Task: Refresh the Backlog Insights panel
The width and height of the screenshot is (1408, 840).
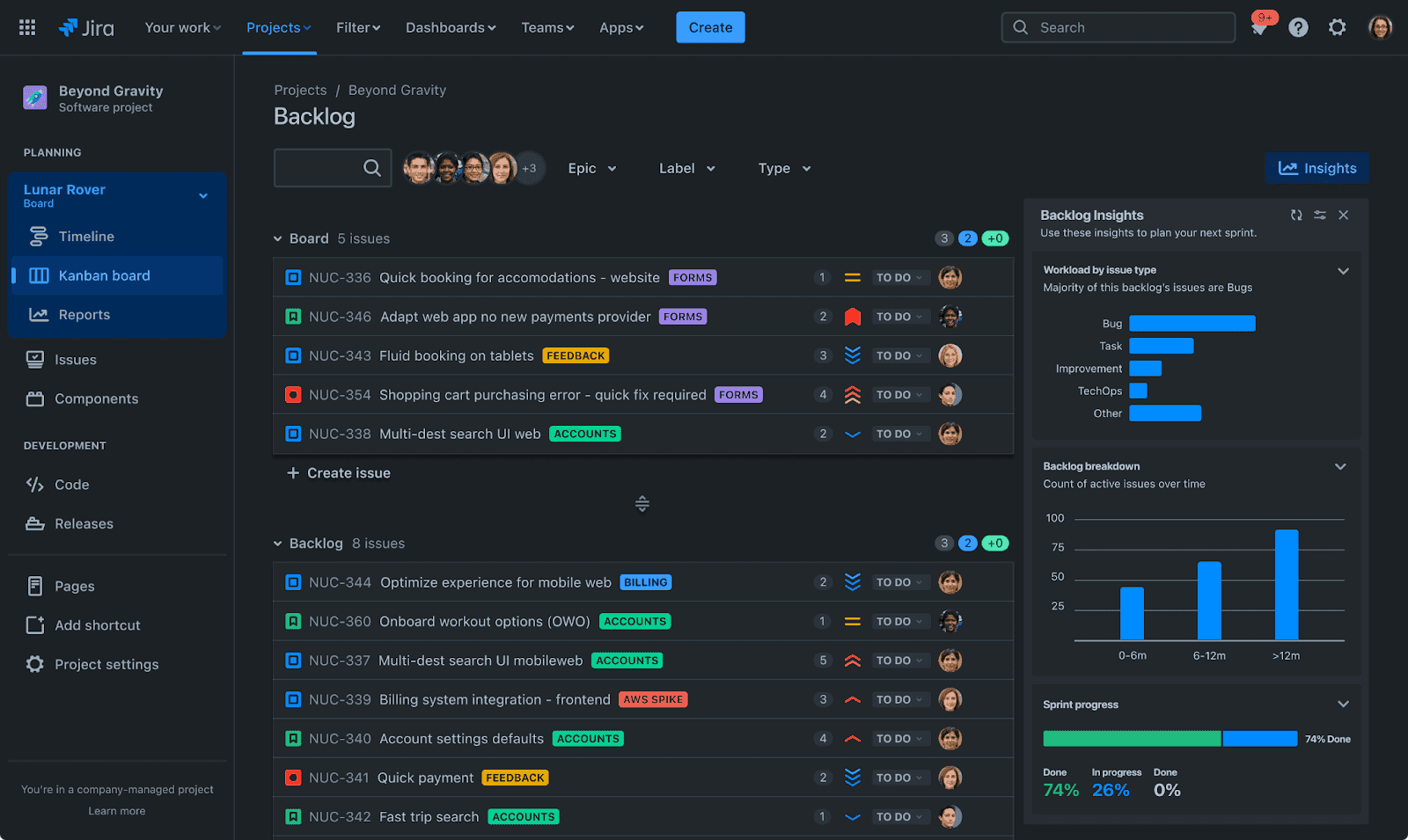Action: pos(1295,215)
